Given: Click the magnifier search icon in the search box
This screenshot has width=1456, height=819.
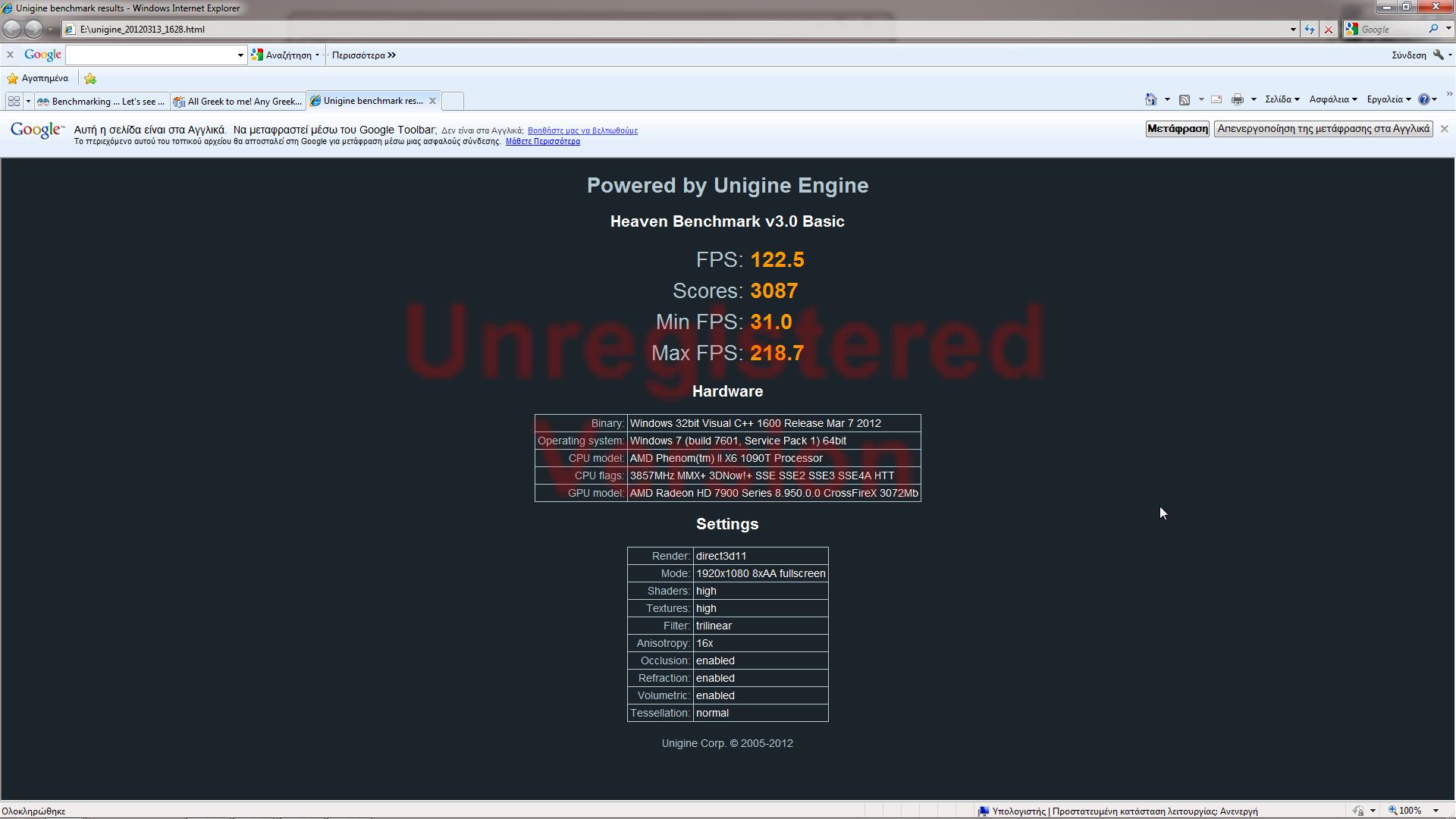Looking at the screenshot, I should click(1433, 29).
